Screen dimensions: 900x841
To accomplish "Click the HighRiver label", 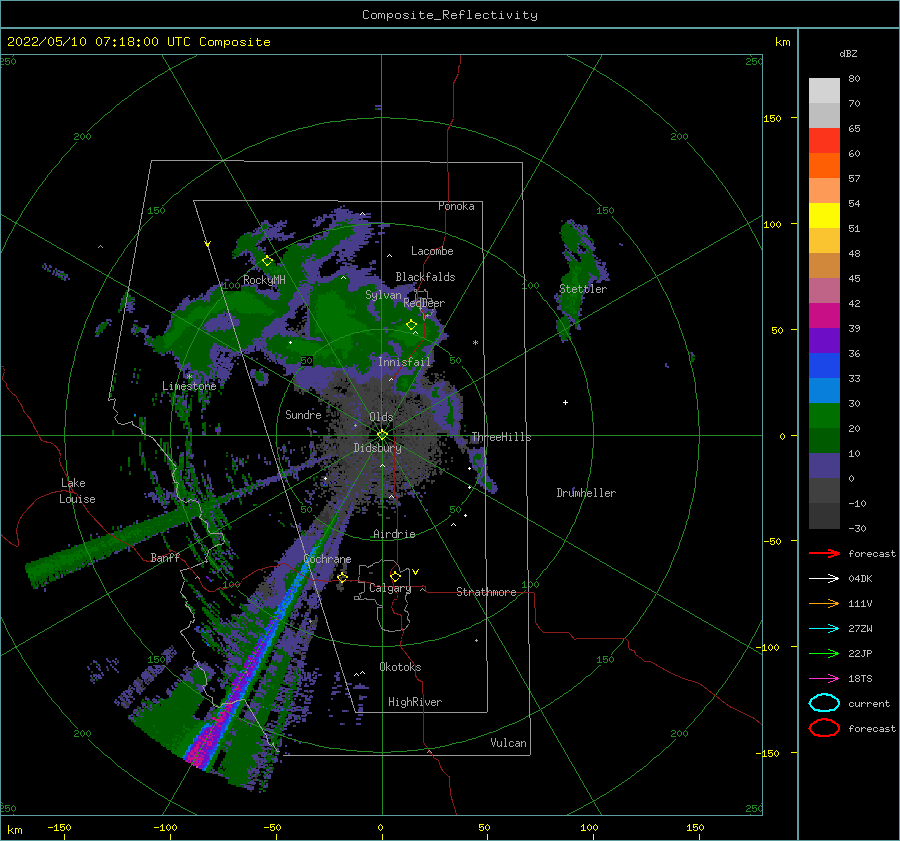I will [415, 702].
